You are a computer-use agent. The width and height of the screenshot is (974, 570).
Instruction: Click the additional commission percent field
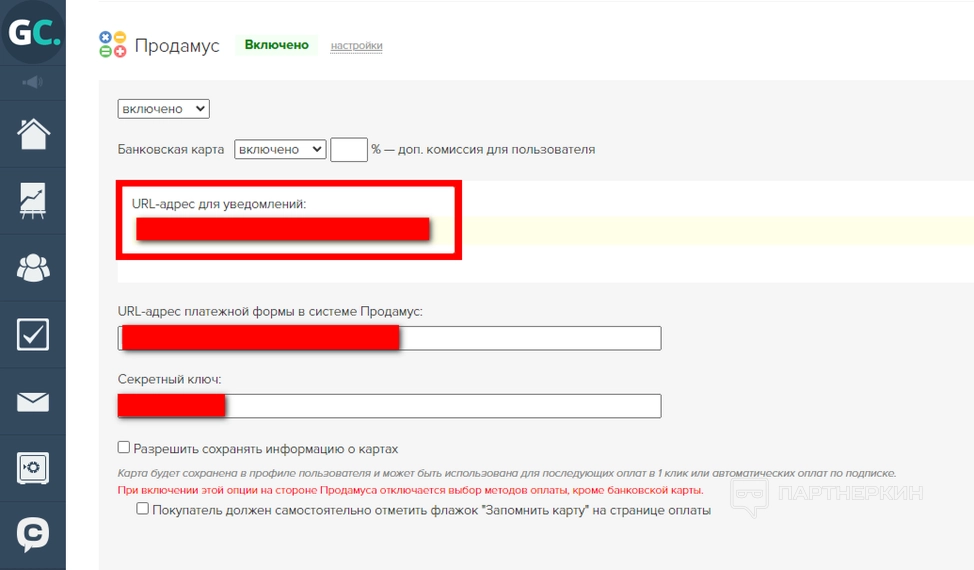349,150
